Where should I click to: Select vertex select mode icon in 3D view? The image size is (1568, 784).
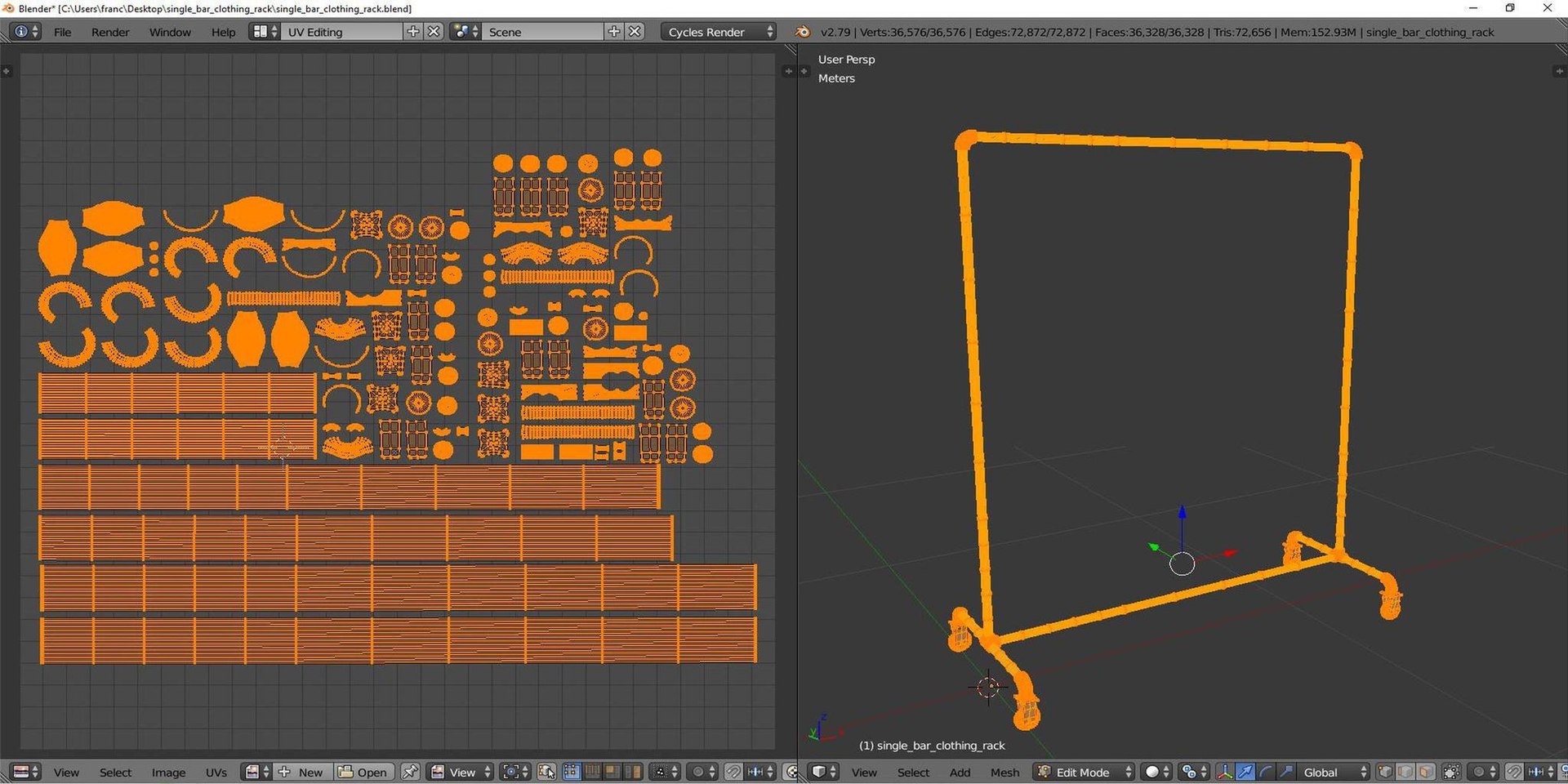tap(1385, 772)
